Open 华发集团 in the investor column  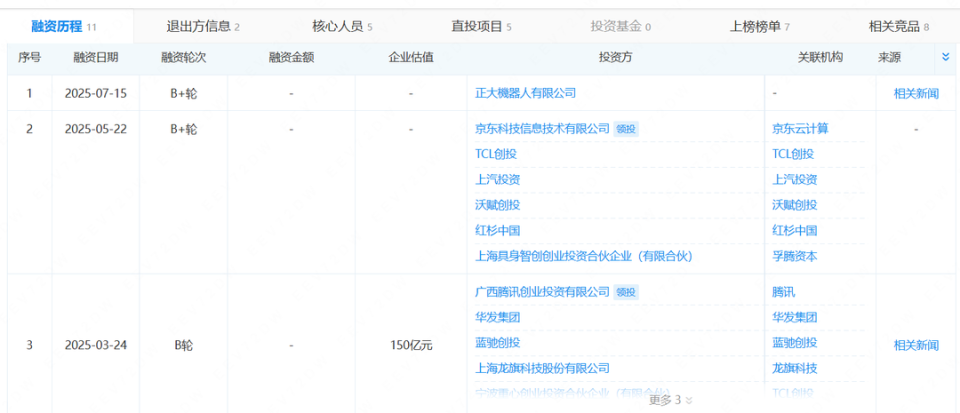[x=498, y=318]
